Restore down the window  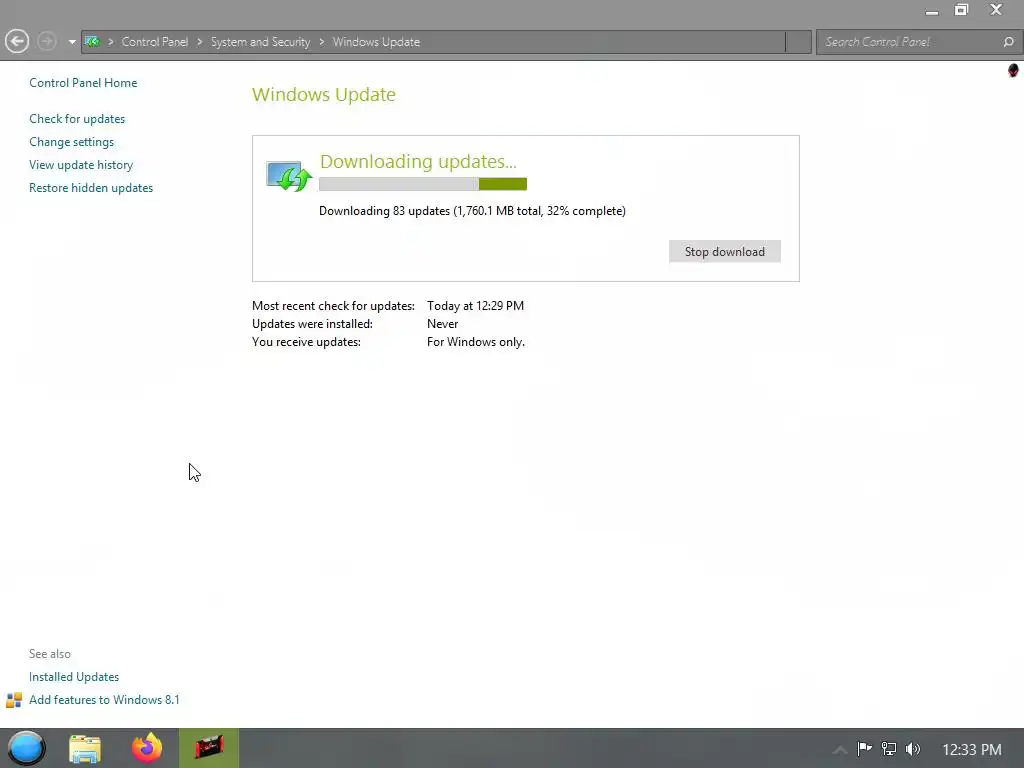[x=961, y=10]
